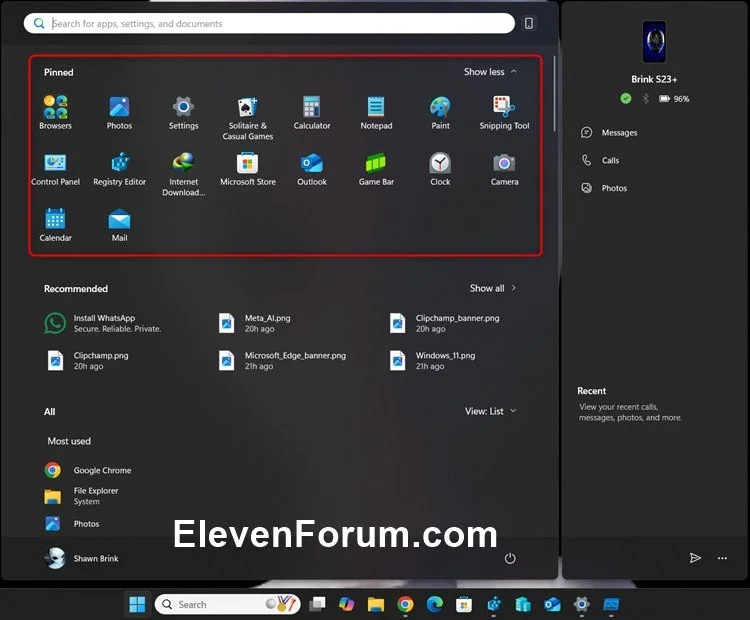Launch Registry Editor
The width and height of the screenshot is (750, 620).
[120, 169]
